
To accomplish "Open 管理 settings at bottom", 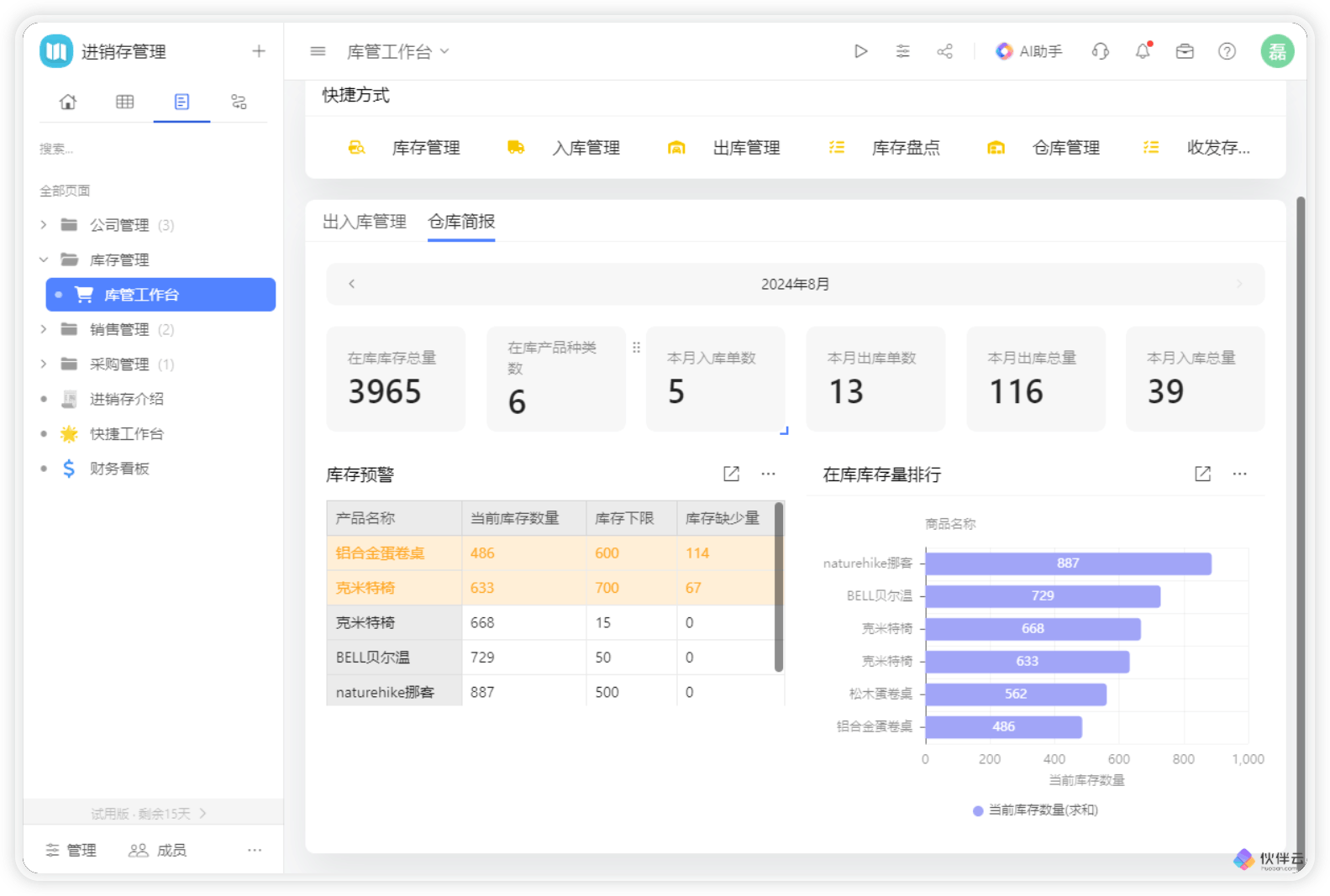I will point(71,851).
